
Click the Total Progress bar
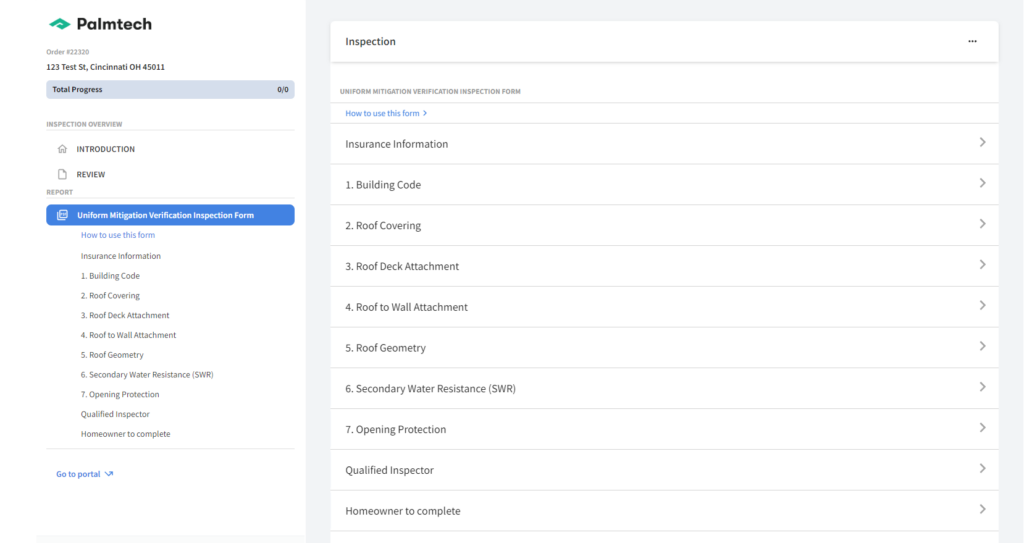point(170,90)
